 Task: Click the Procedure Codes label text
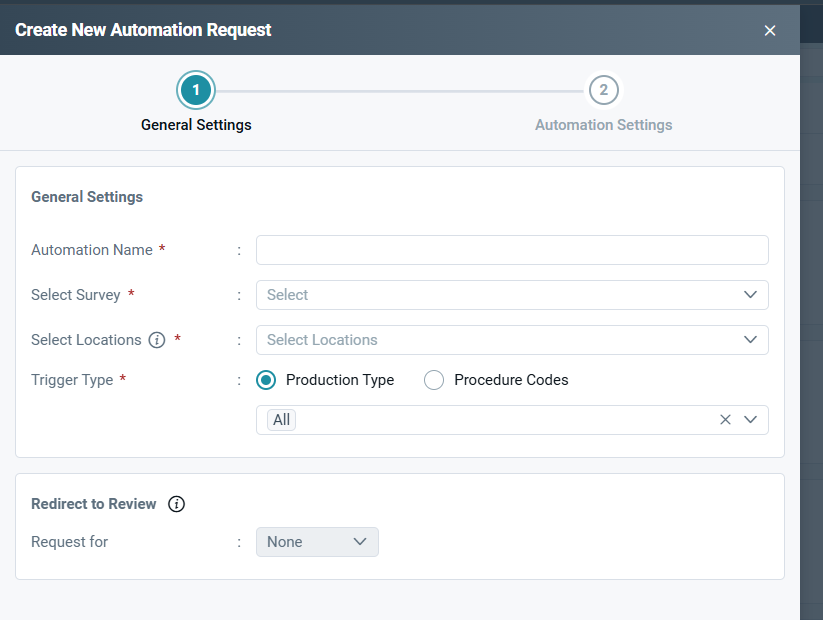[511, 380]
